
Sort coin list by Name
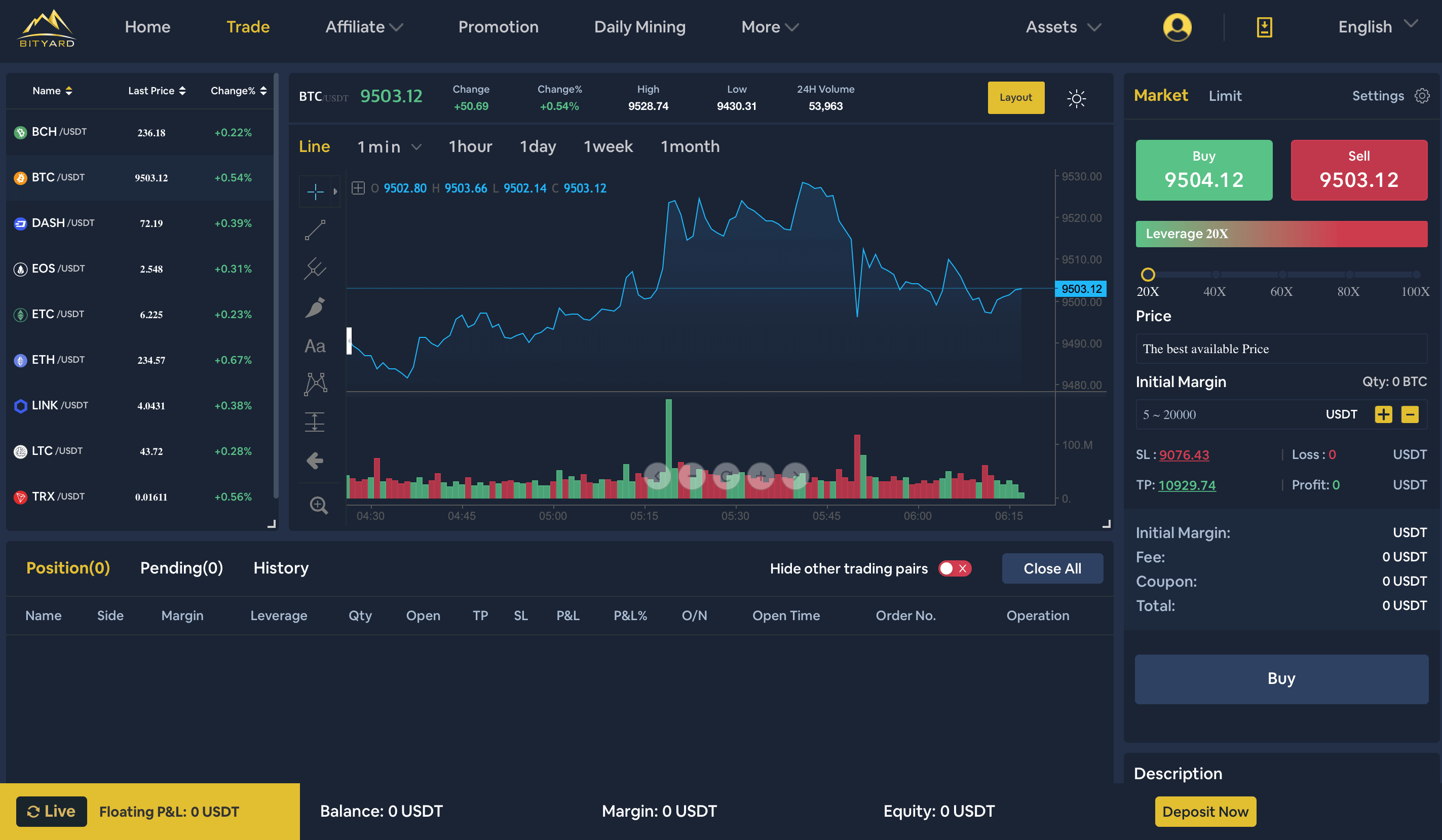pyautogui.click(x=52, y=90)
